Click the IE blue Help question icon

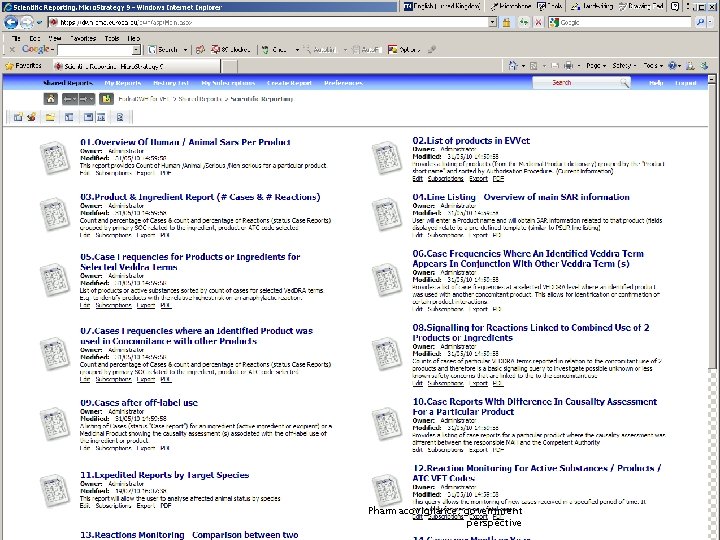[x=672, y=66]
